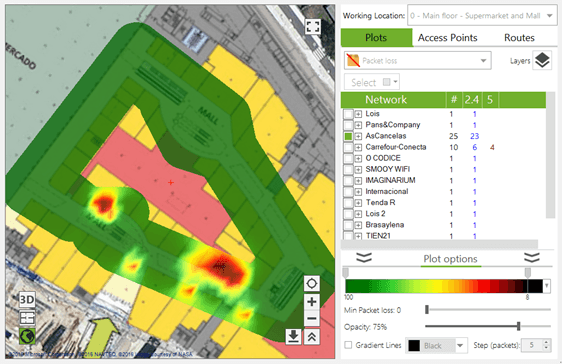Open the Packet loss plot type dropdown

[x=418, y=61]
